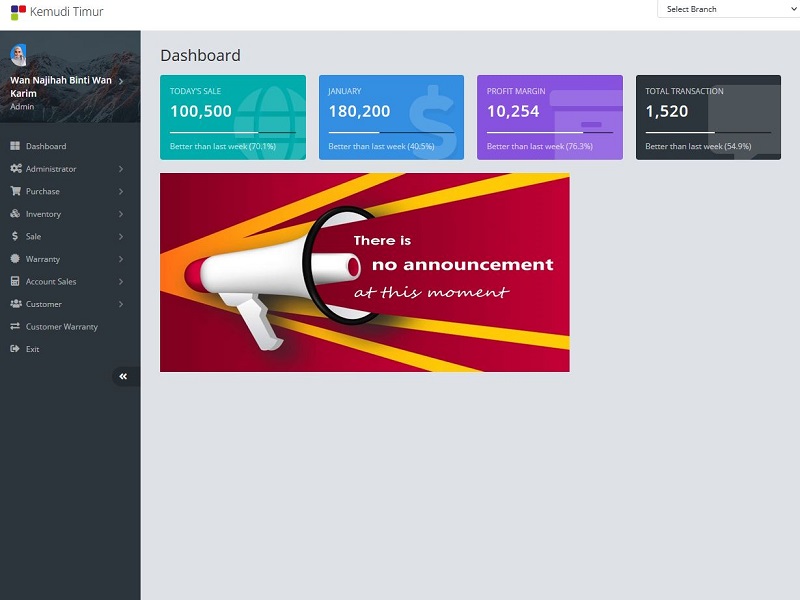The image size is (800, 600).
Task: Click the Profit Margin progress bar
Action: [549, 132]
